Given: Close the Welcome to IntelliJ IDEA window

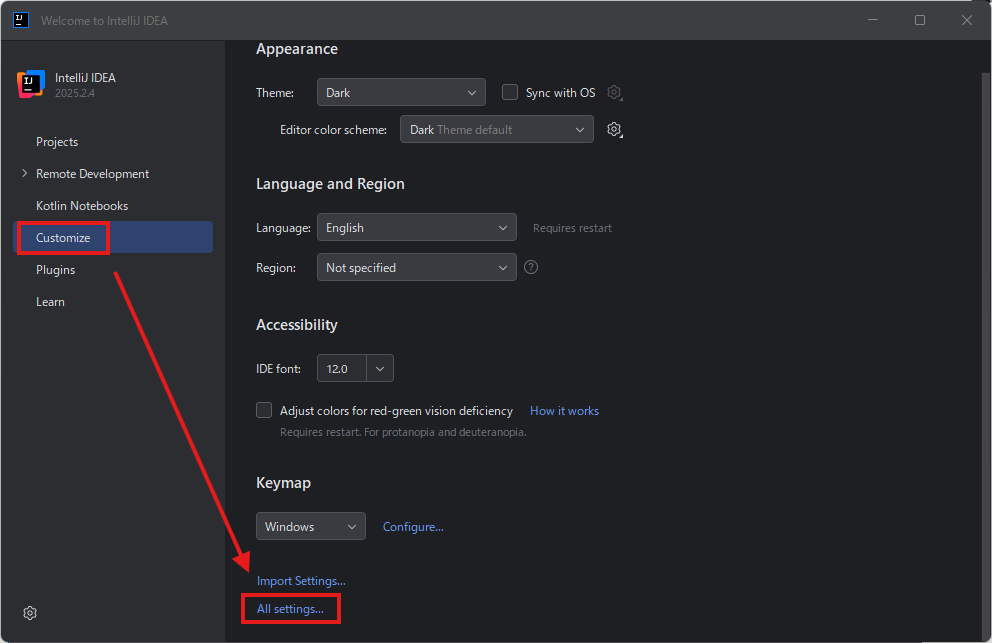Looking at the screenshot, I should [x=967, y=20].
